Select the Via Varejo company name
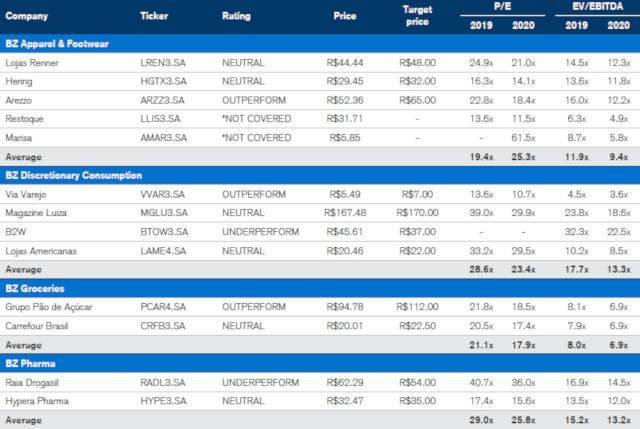 click(26, 195)
